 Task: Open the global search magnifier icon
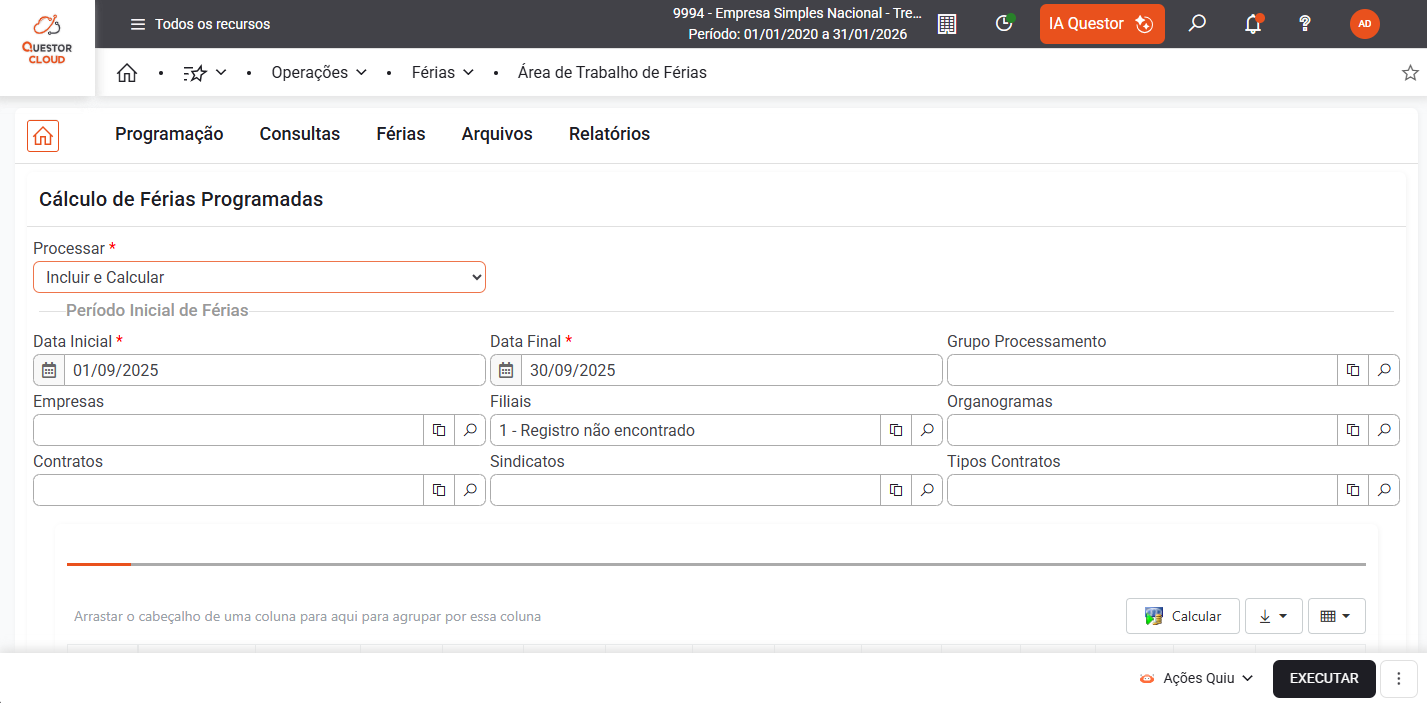tap(1197, 24)
